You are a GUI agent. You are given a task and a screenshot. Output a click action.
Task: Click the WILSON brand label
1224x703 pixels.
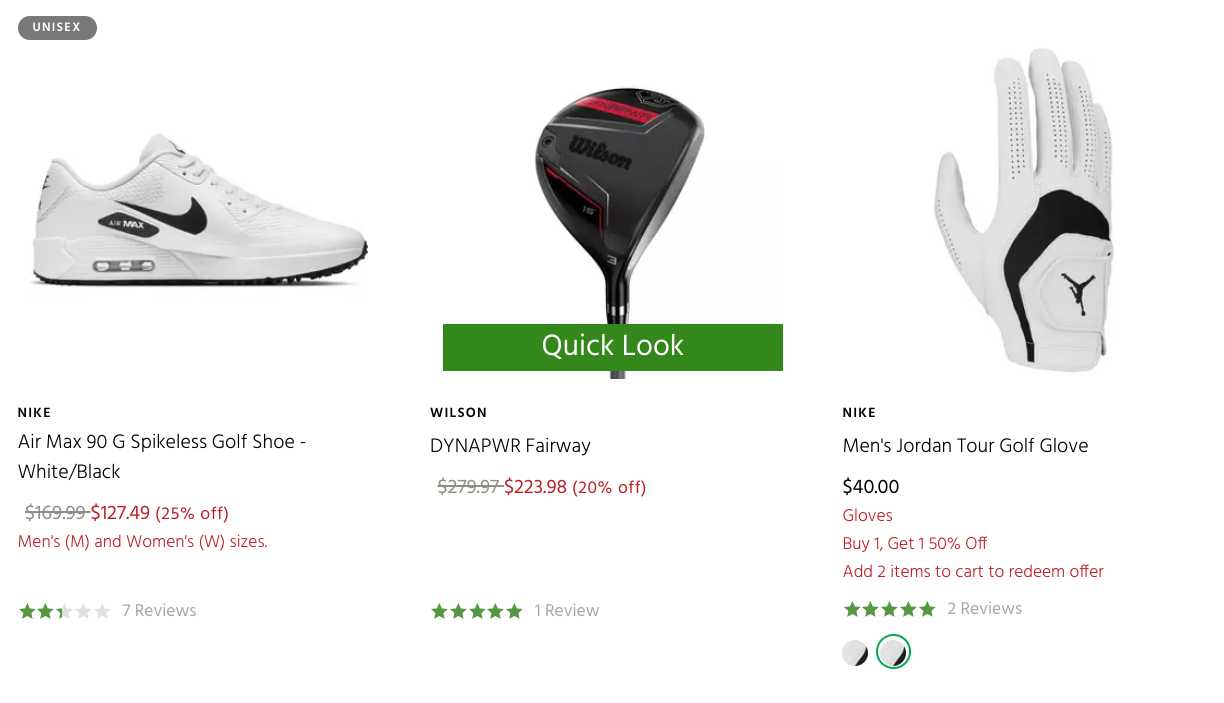(x=459, y=413)
